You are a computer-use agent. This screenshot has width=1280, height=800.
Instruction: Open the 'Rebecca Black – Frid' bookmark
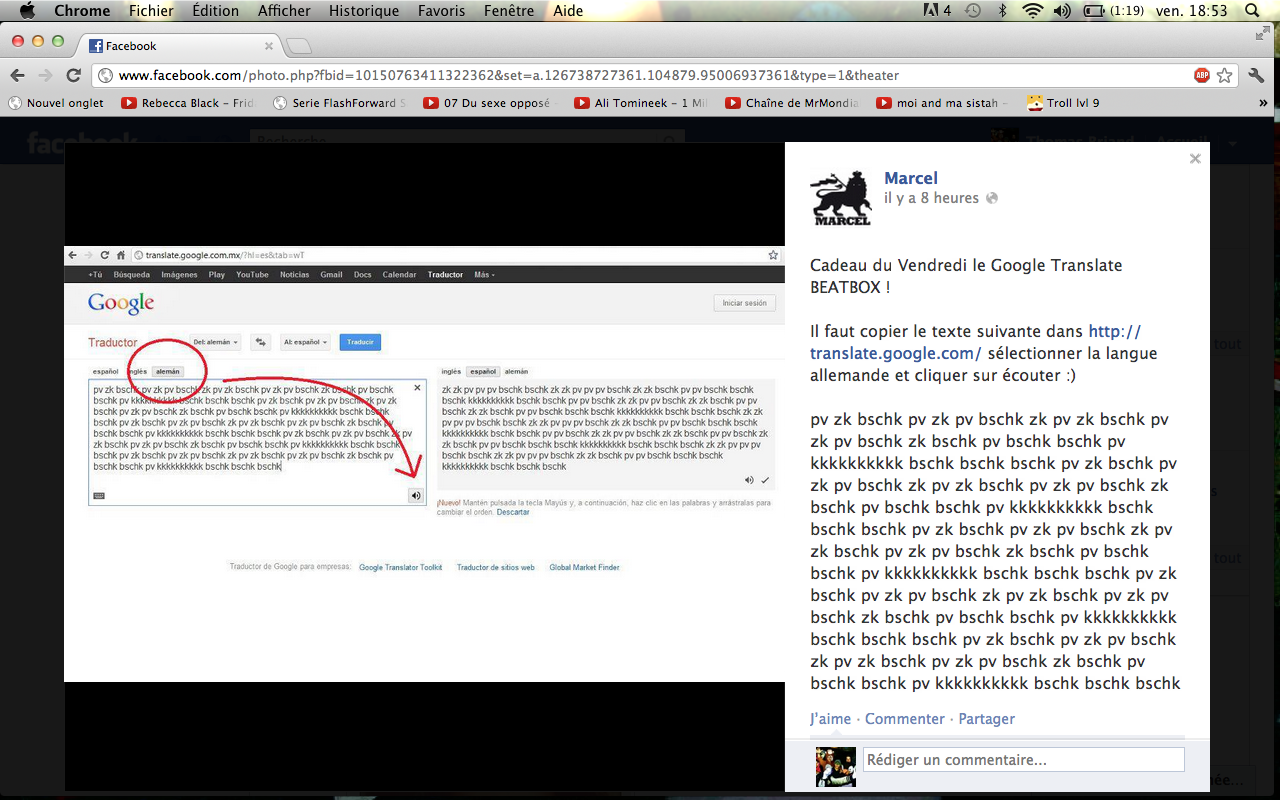pos(187,103)
